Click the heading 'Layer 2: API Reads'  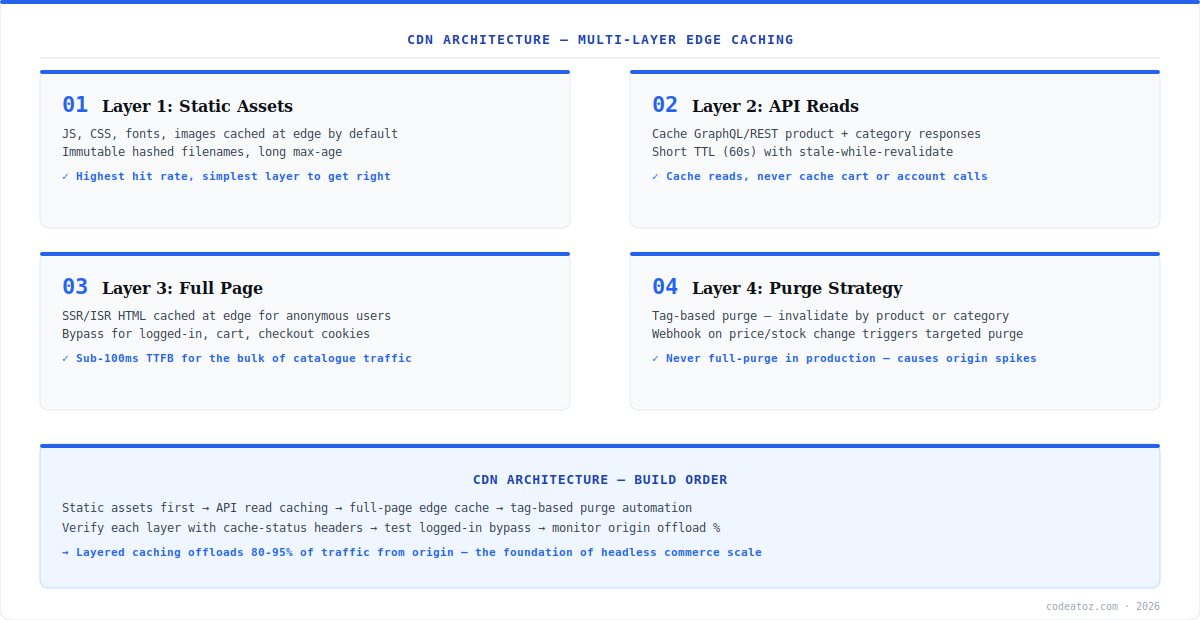point(775,106)
